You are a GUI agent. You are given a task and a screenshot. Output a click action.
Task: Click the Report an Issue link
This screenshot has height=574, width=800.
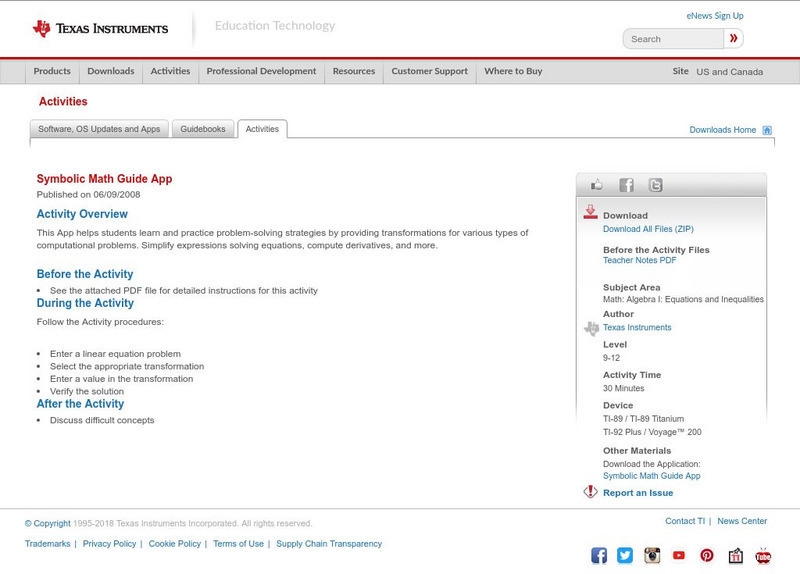pos(638,493)
